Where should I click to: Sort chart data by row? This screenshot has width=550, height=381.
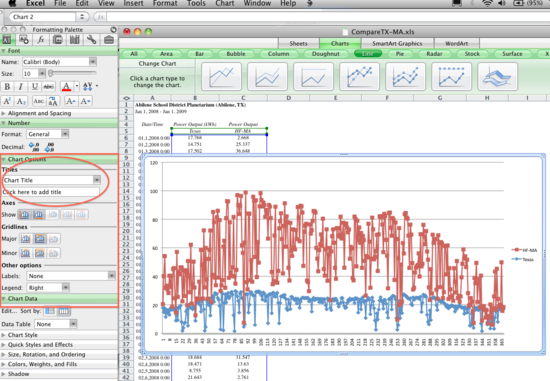pyautogui.click(x=50, y=311)
